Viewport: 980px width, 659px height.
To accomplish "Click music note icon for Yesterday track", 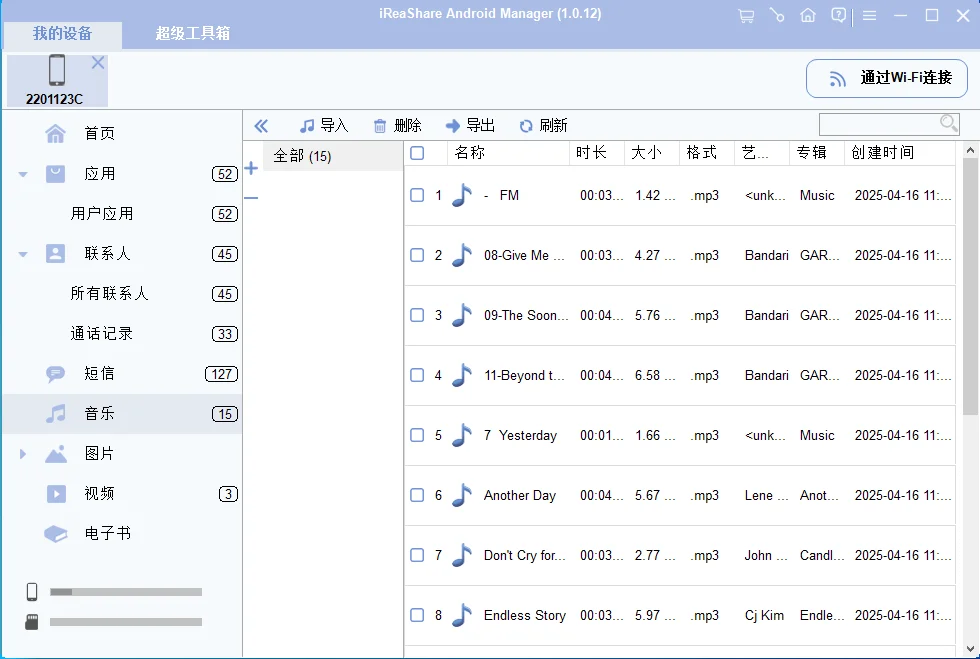I will [461, 435].
